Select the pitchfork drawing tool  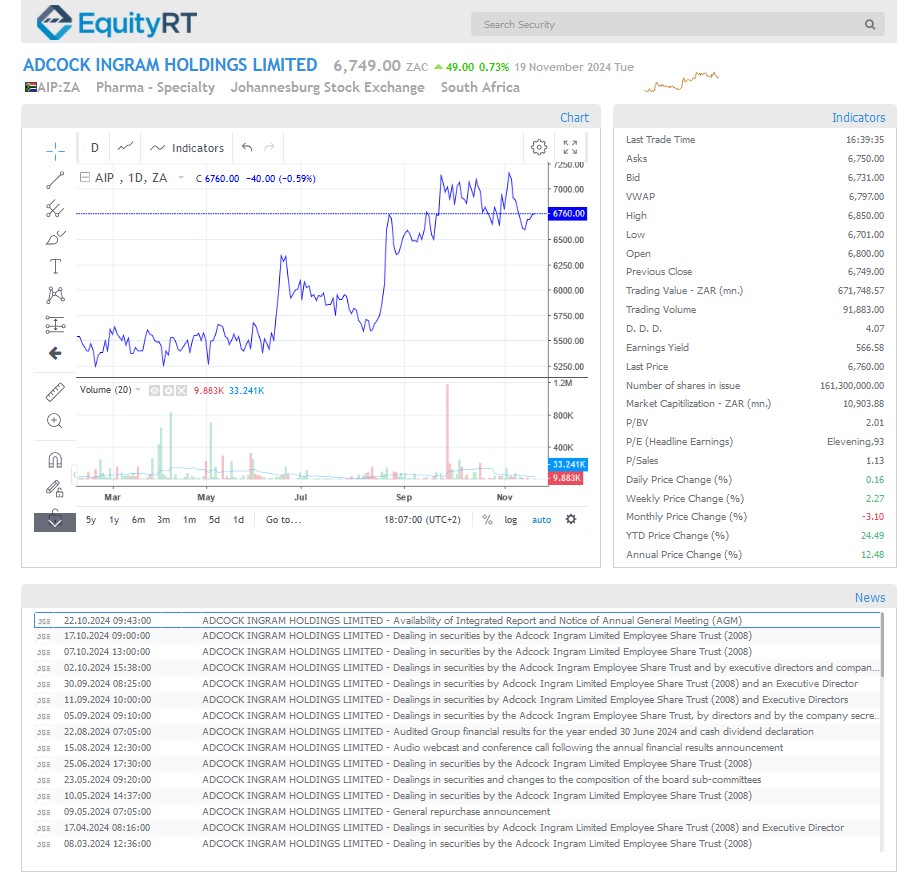click(x=55, y=209)
